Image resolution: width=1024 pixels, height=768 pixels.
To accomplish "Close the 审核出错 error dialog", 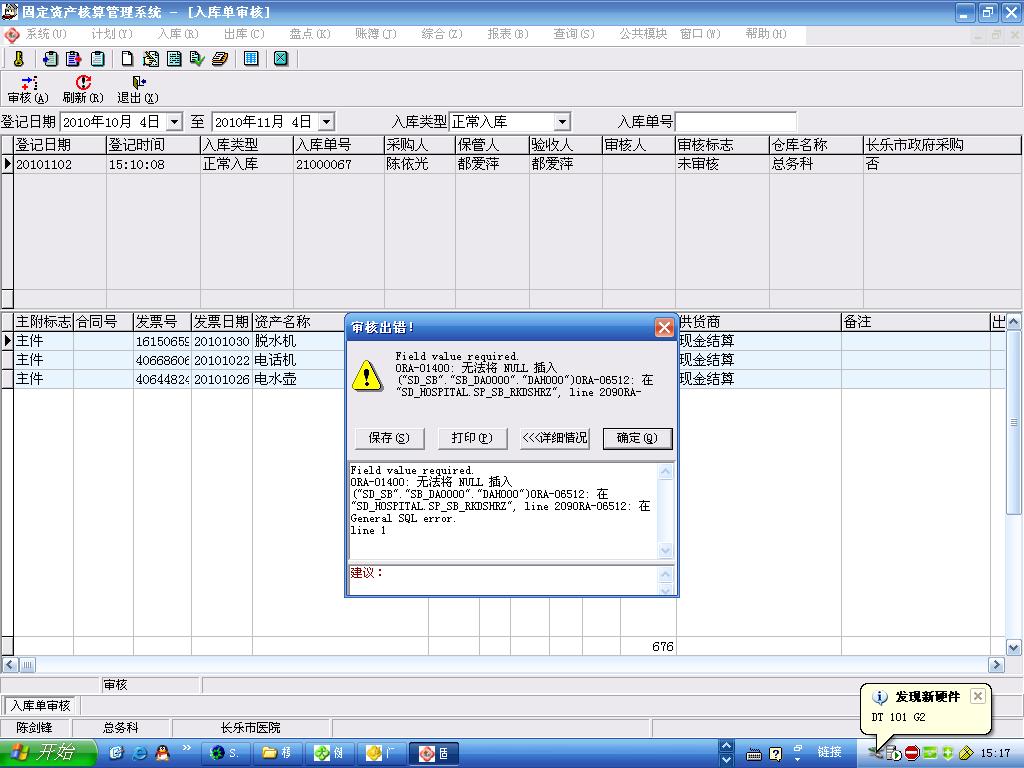I will pyautogui.click(x=664, y=327).
